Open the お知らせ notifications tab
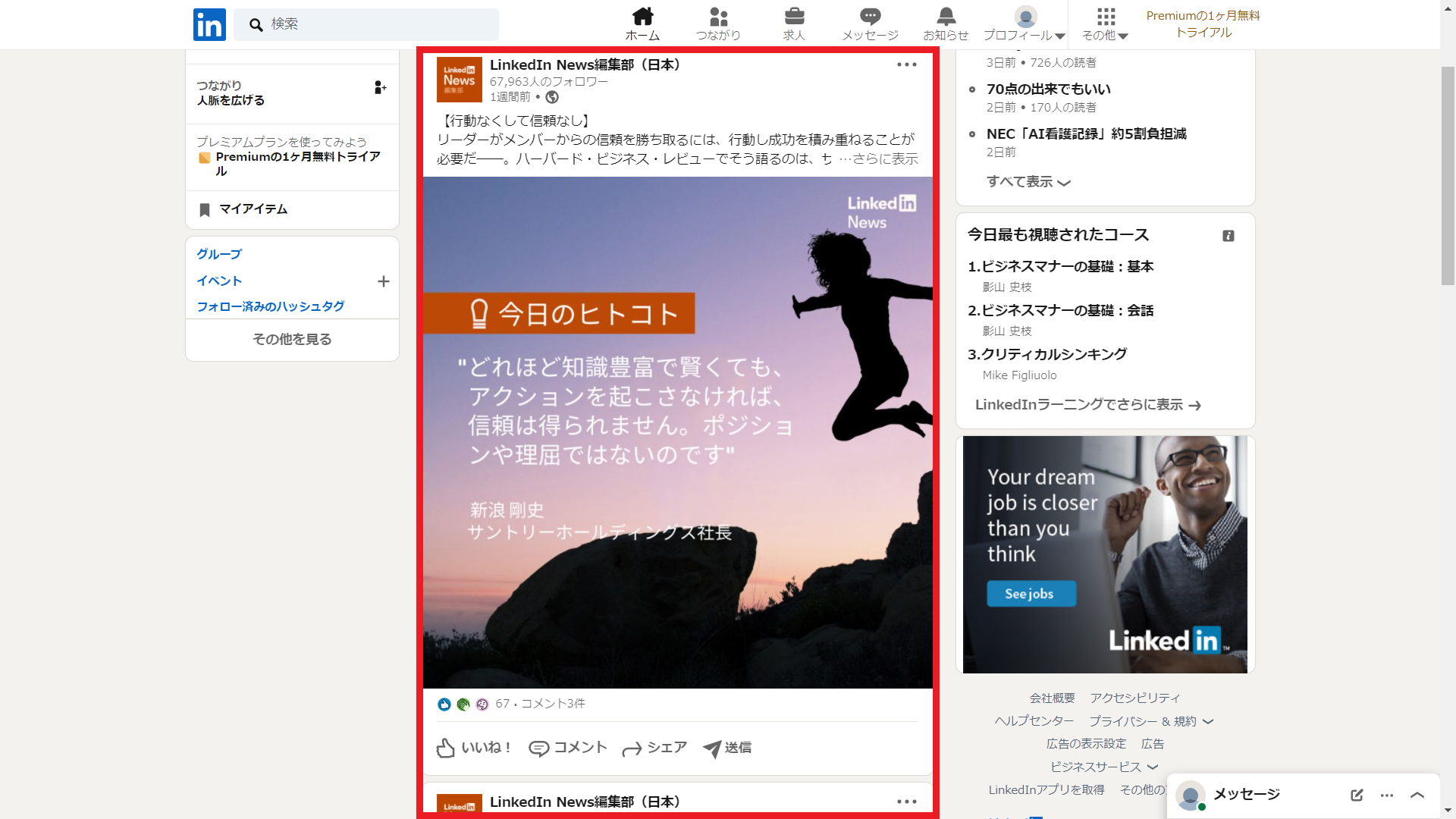Screen dimensions: 1456x819 946,24
